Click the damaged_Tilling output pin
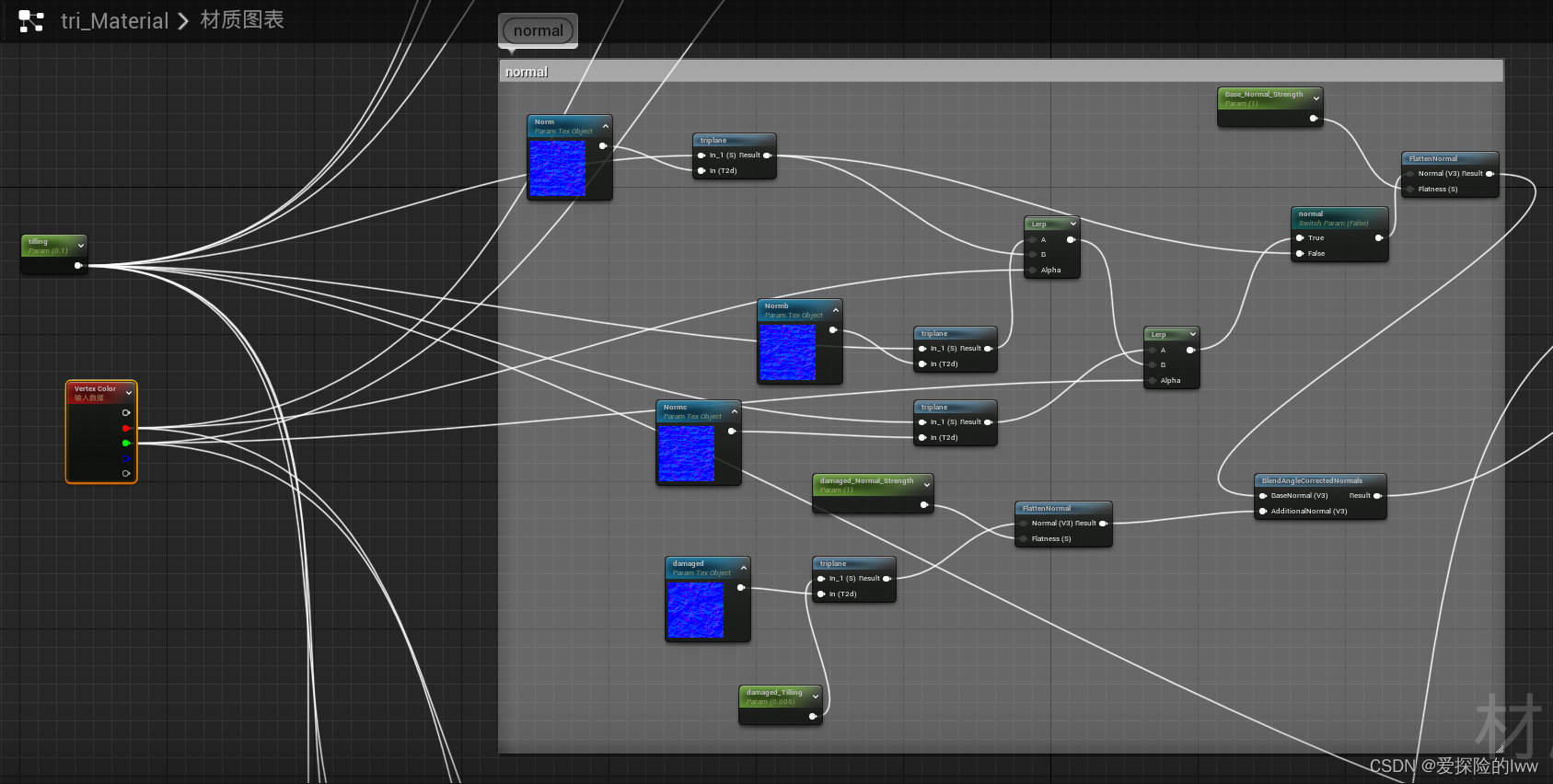1553x784 pixels. 813,717
